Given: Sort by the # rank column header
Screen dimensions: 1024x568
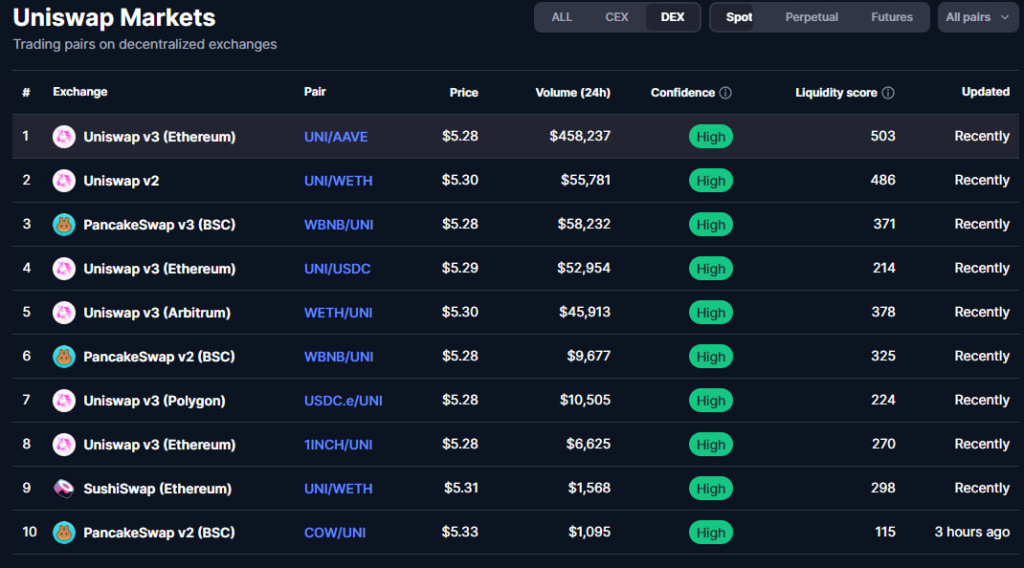Looking at the screenshot, I should [26, 93].
